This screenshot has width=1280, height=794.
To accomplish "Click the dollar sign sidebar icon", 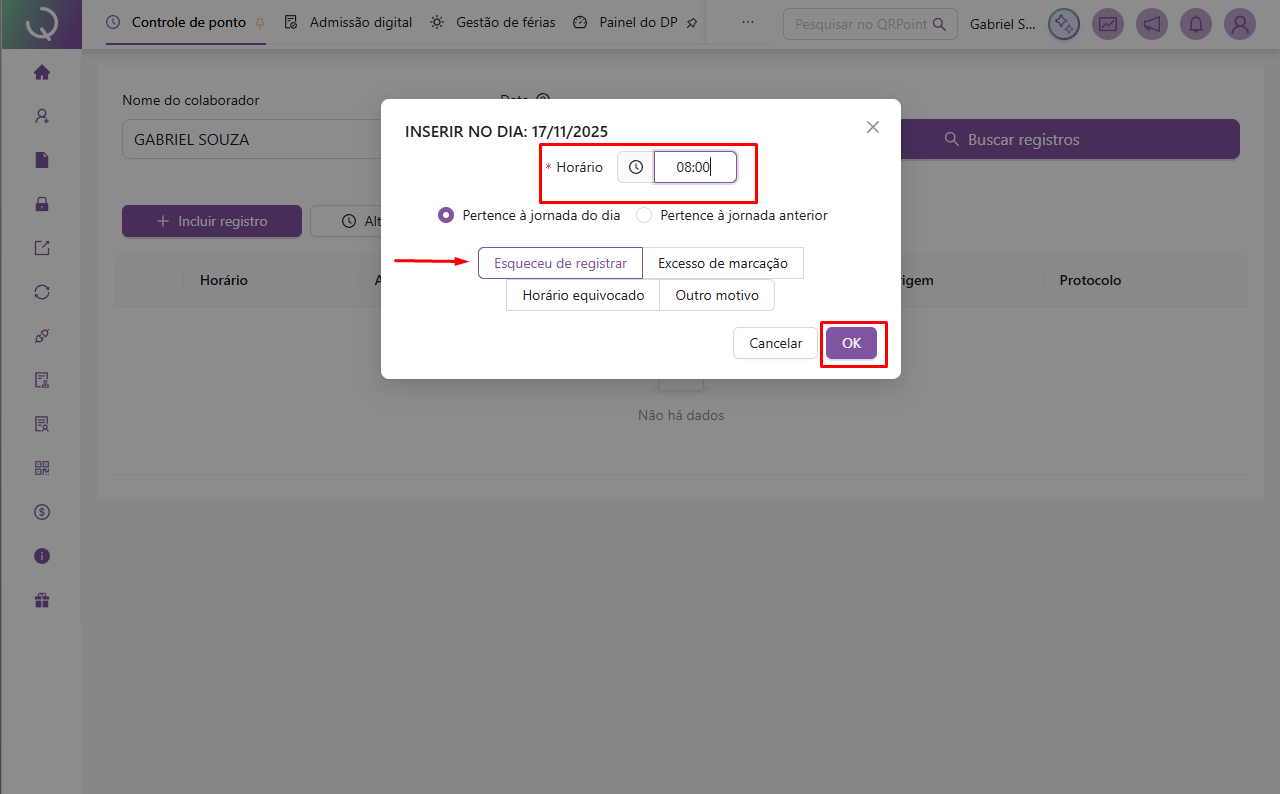I will [42, 512].
